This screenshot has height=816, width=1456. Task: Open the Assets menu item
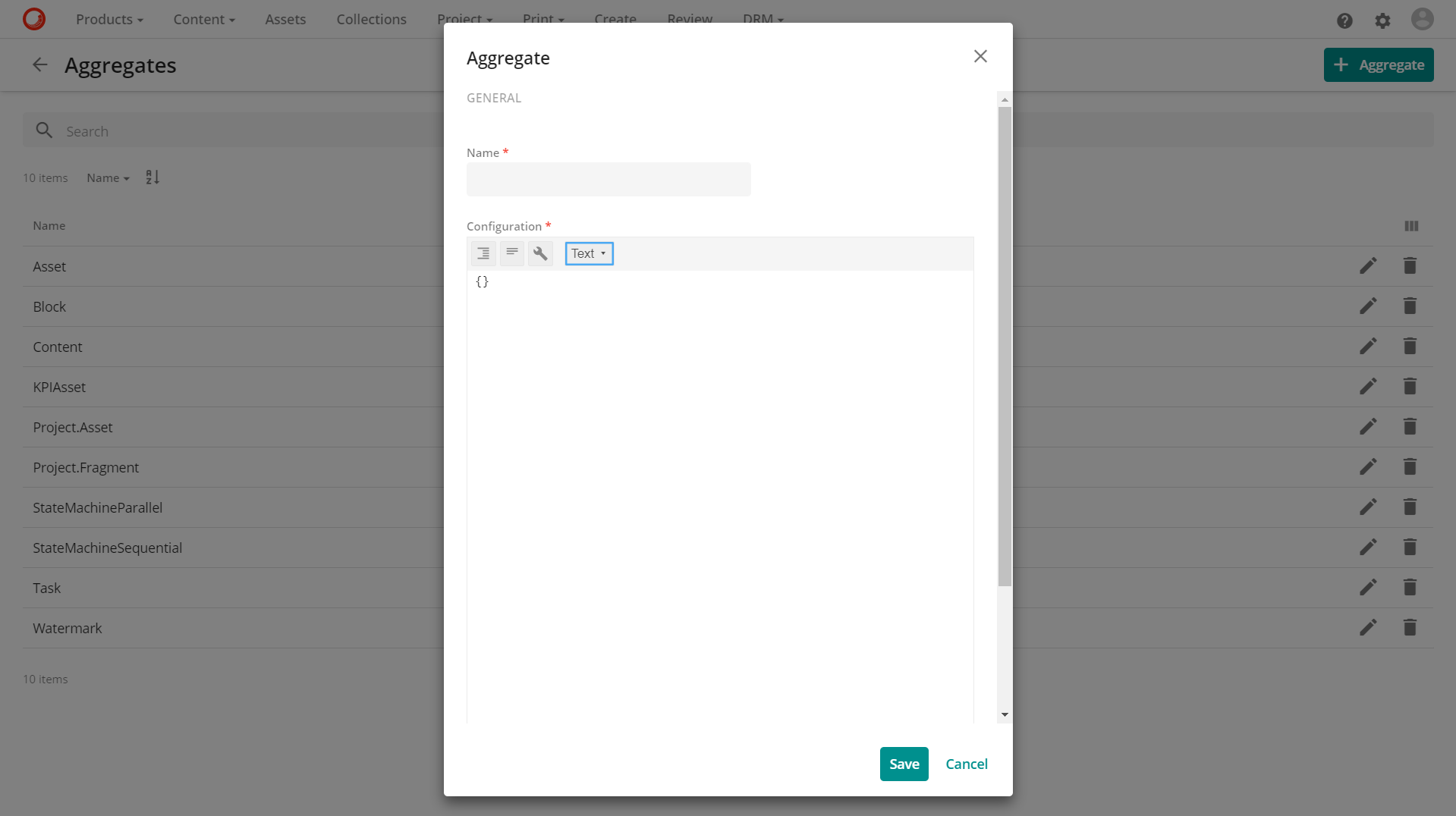pyautogui.click(x=285, y=19)
